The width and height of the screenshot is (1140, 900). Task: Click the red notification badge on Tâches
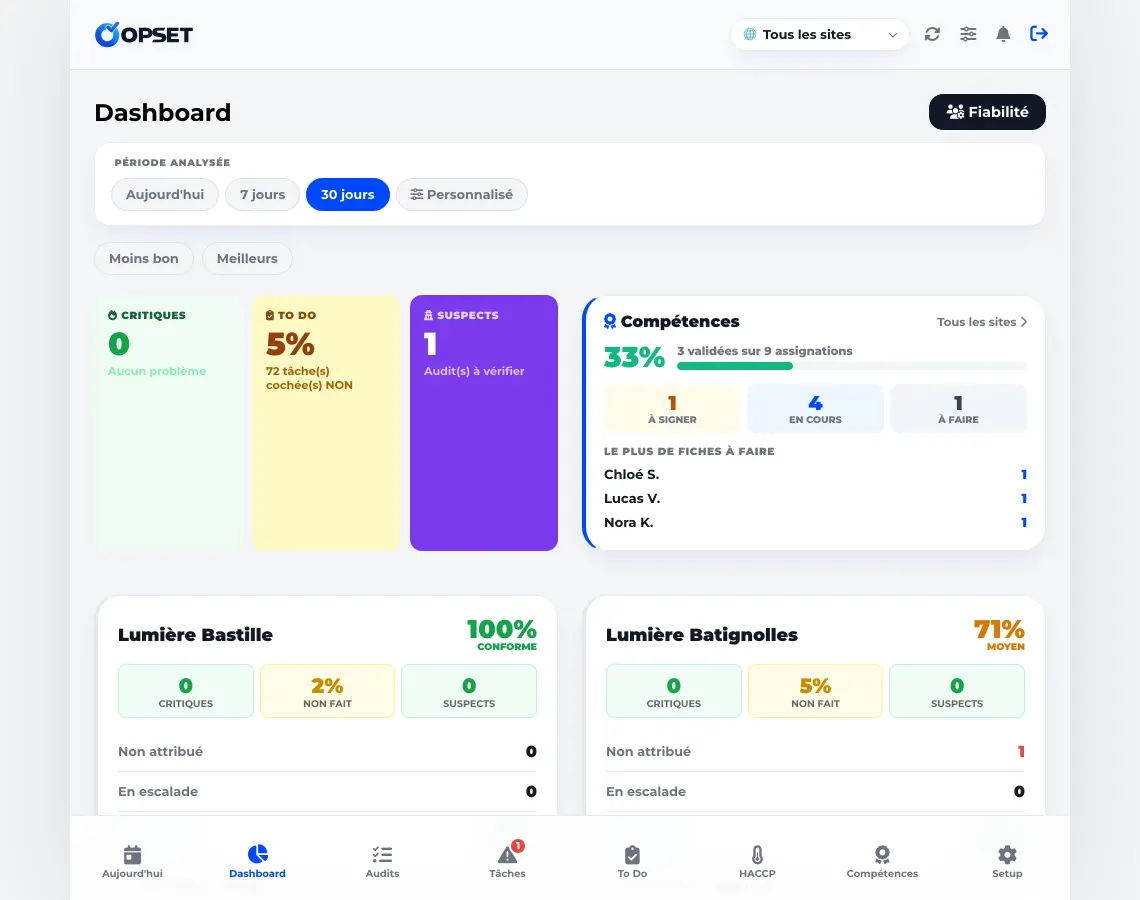(518, 845)
